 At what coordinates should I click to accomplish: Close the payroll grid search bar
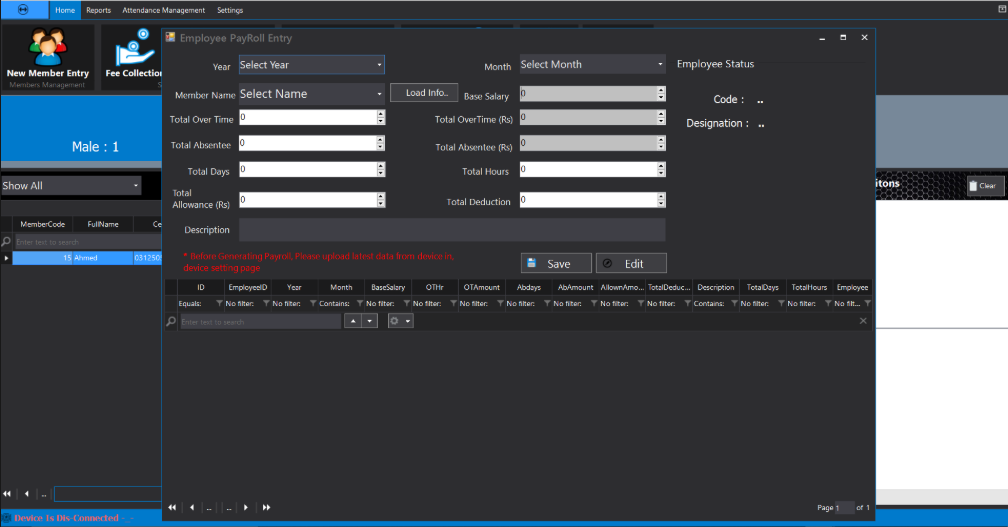click(x=864, y=321)
